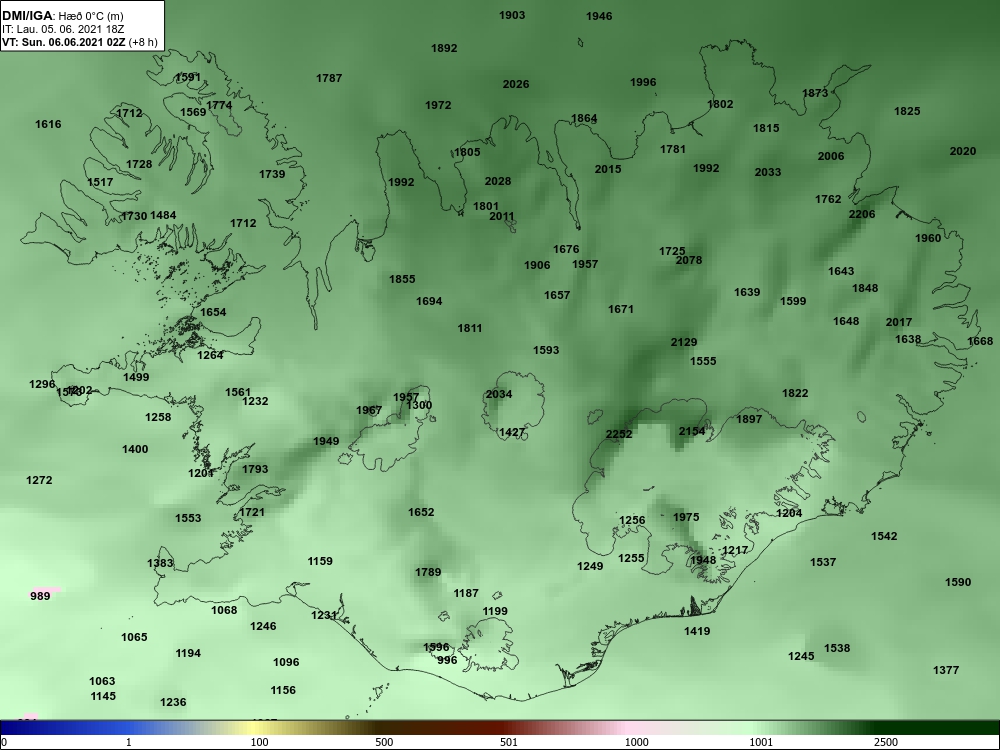Pick the 1873 value on the northeast peninsula

[x=815, y=93]
